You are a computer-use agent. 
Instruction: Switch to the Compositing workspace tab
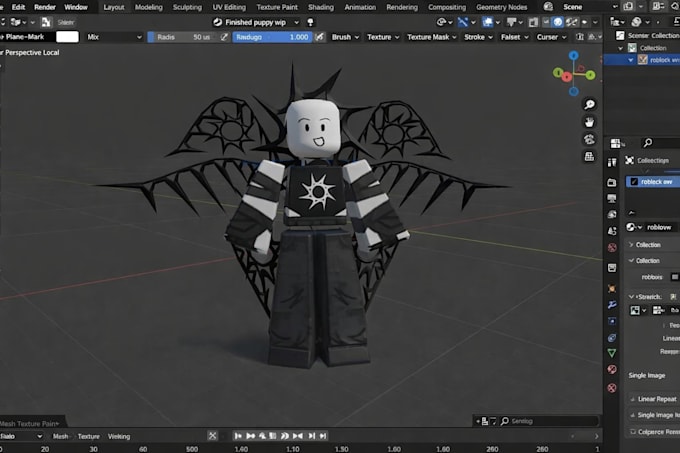tap(447, 7)
